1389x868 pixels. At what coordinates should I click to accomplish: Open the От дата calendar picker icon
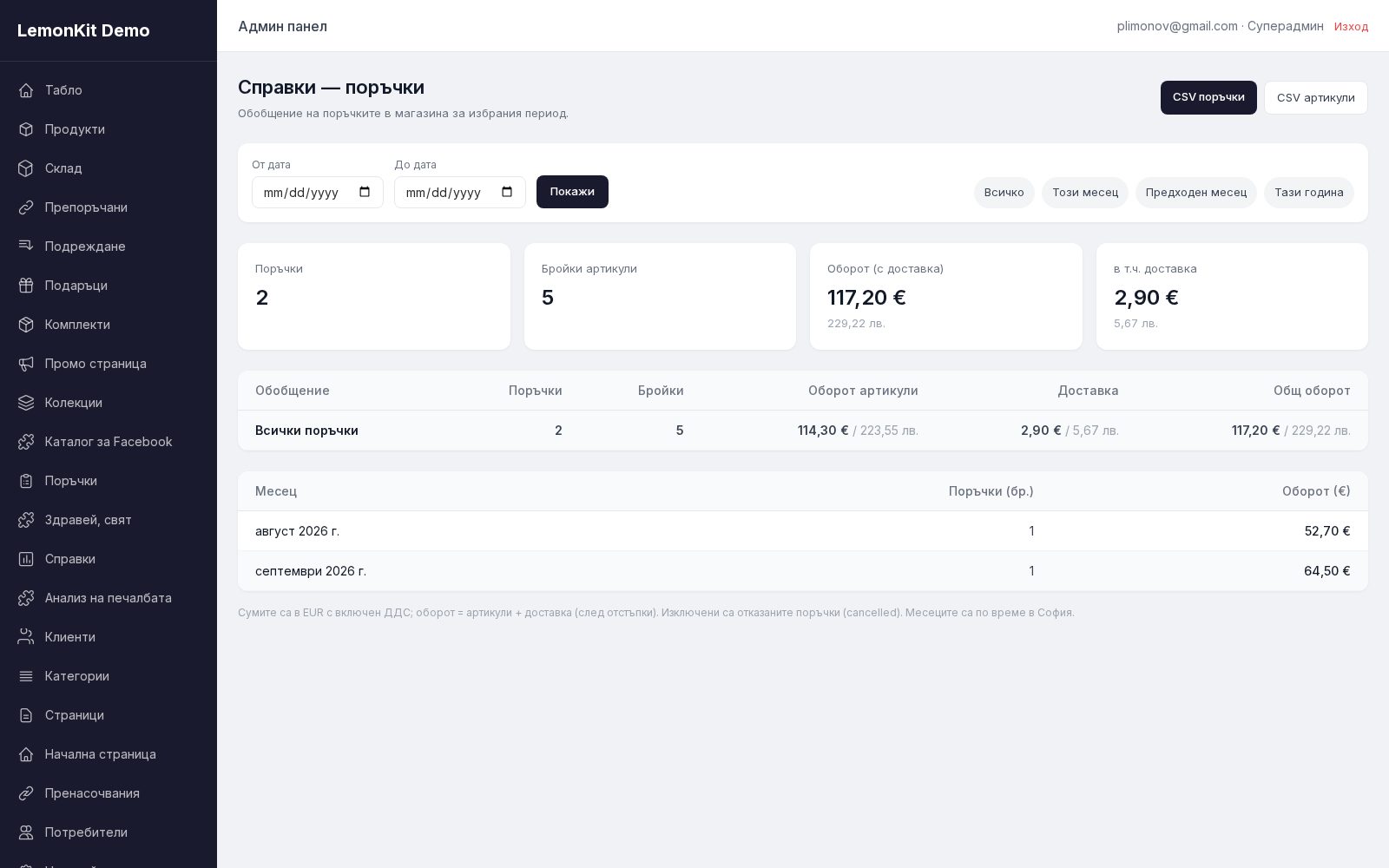tap(365, 192)
